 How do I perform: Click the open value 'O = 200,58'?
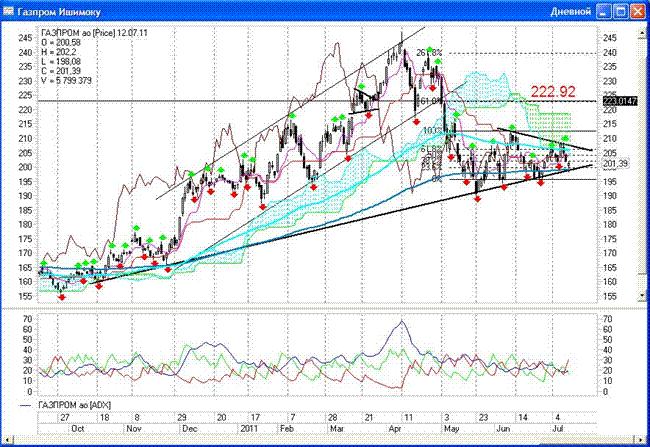[61, 42]
